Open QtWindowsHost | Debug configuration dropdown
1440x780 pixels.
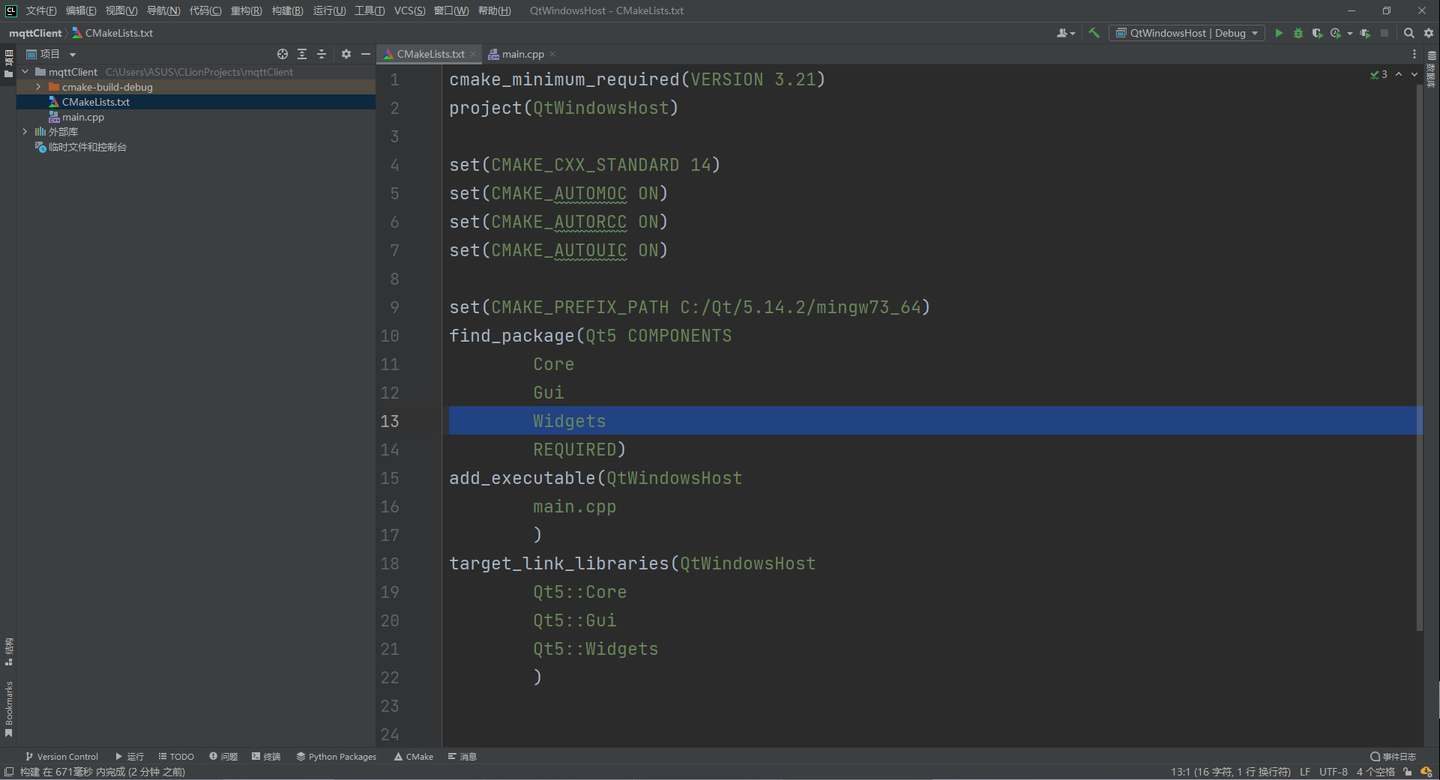[x=1187, y=33]
